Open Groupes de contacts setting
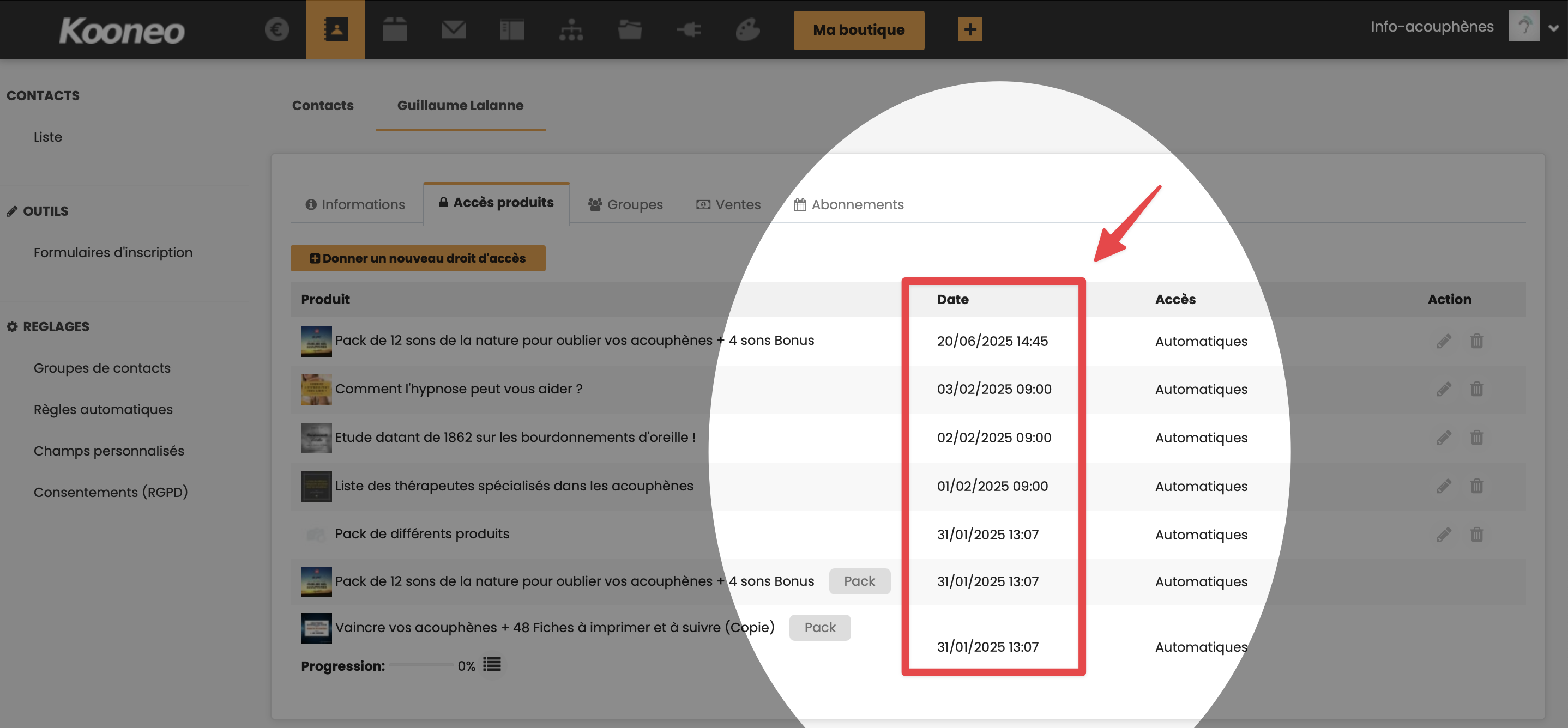The width and height of the screenshot is (1568, 728). (102, 368)
